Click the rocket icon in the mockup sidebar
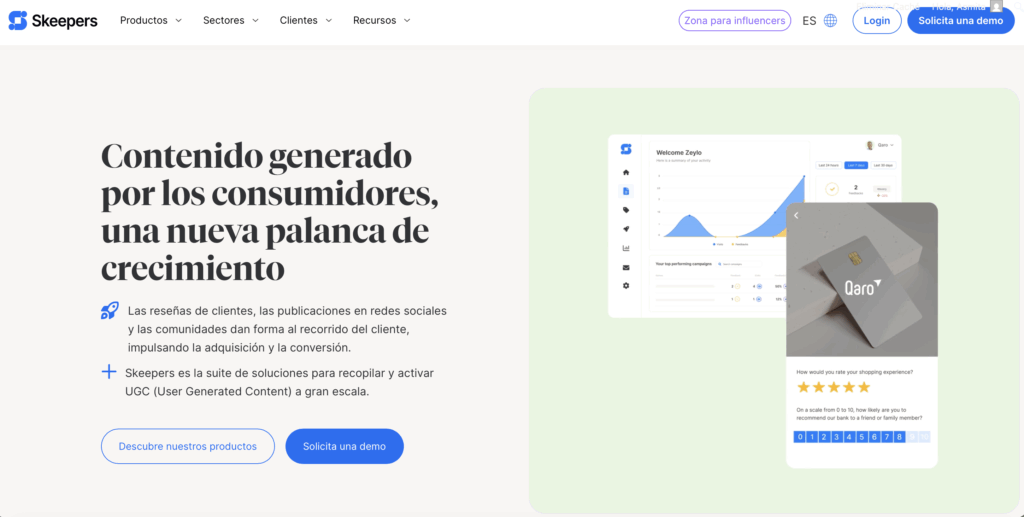Image resolution: width=1024 pixels, height=517 pixels. pyautogui.click(x=626, y=229)
